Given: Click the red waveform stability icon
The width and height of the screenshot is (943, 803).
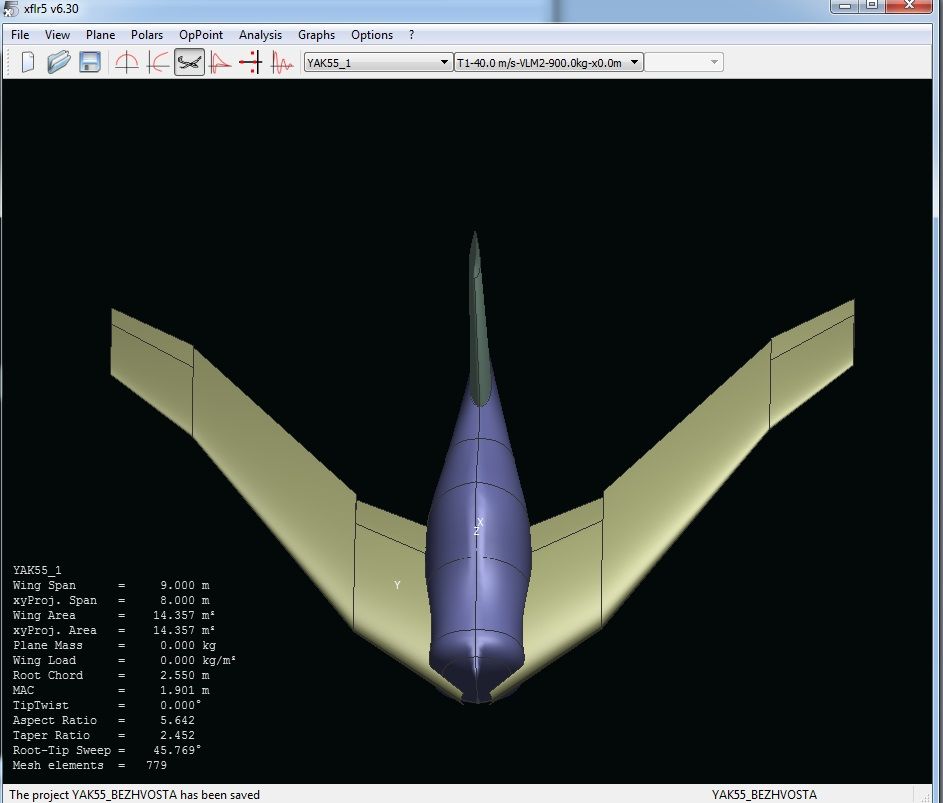Looking at the screenshot, I should [282, 62].
